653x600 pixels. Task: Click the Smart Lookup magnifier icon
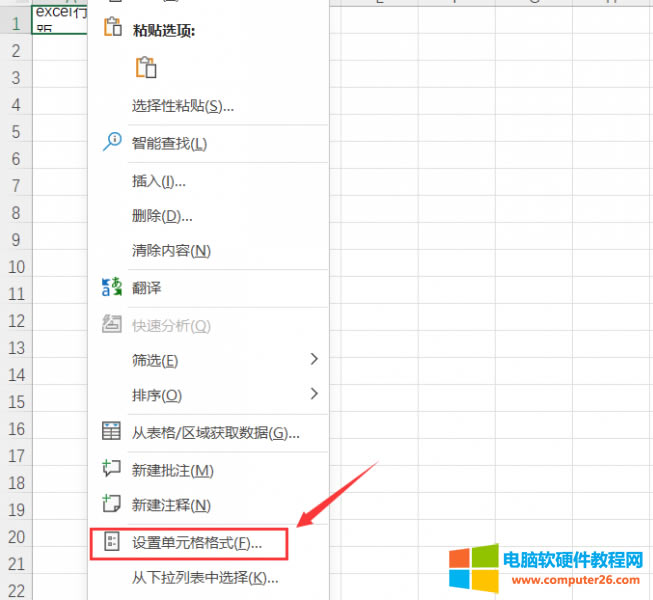pos(112,142)
